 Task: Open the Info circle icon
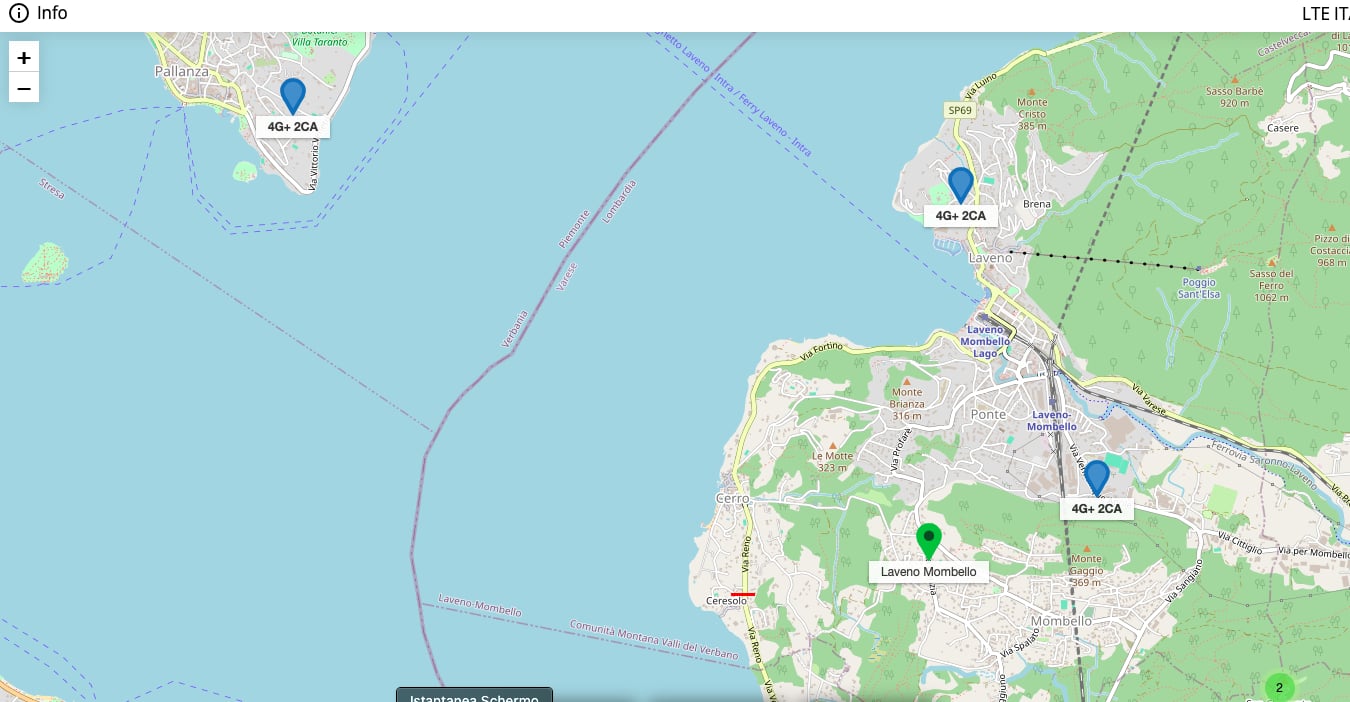click(19, 14)
